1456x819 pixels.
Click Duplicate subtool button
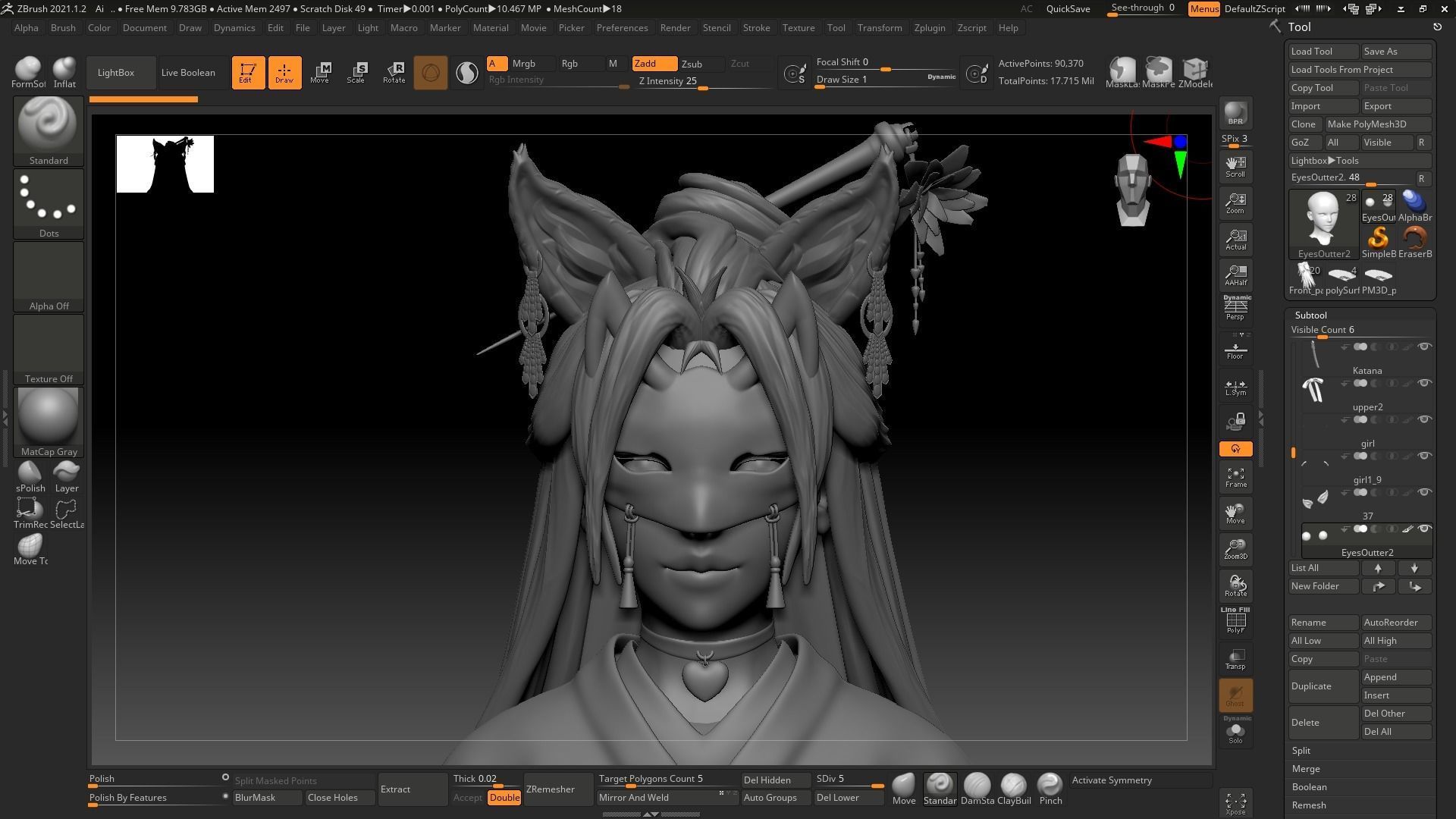[x=1323, y=686]
